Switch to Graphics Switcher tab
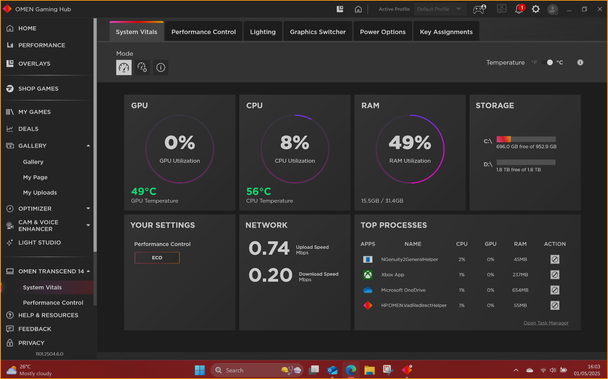 (318, 32)
